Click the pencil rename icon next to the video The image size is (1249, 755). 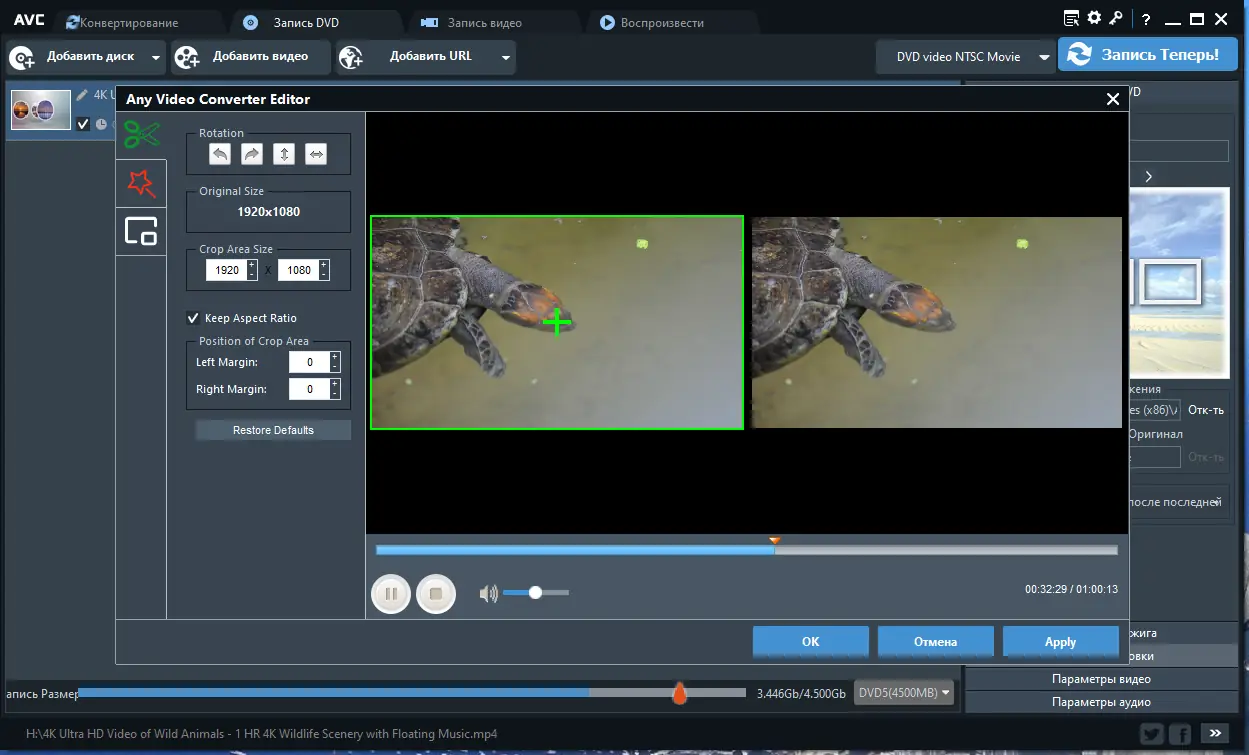tap(83, 95)
